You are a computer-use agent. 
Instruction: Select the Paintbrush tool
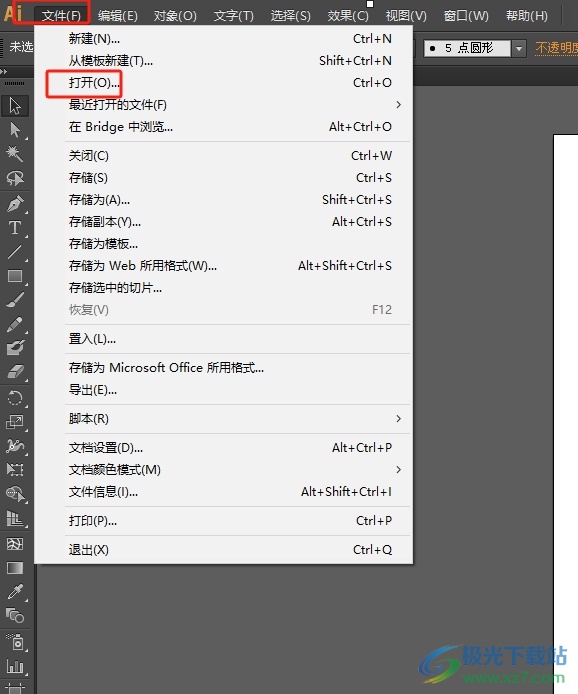(x=15, y=300)
